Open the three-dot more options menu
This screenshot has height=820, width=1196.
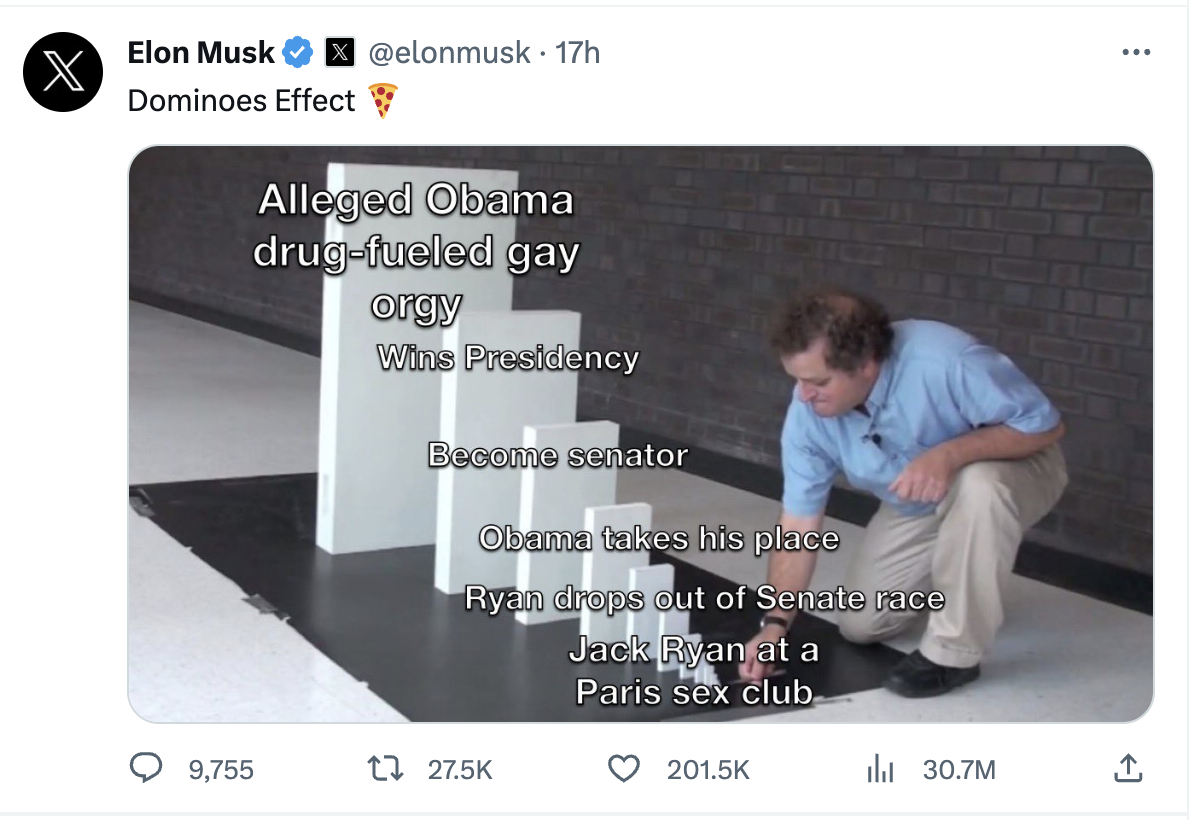point(1136,53)
